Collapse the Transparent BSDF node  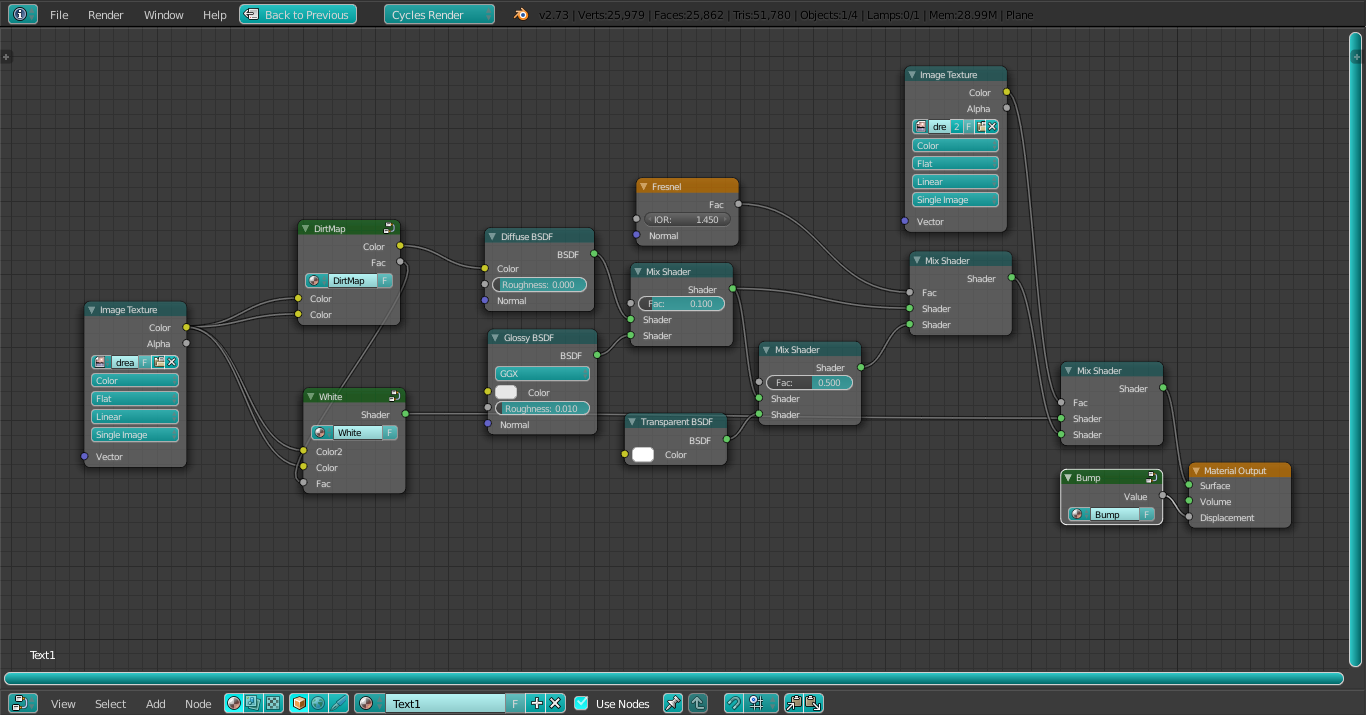(x=633, y=422)
